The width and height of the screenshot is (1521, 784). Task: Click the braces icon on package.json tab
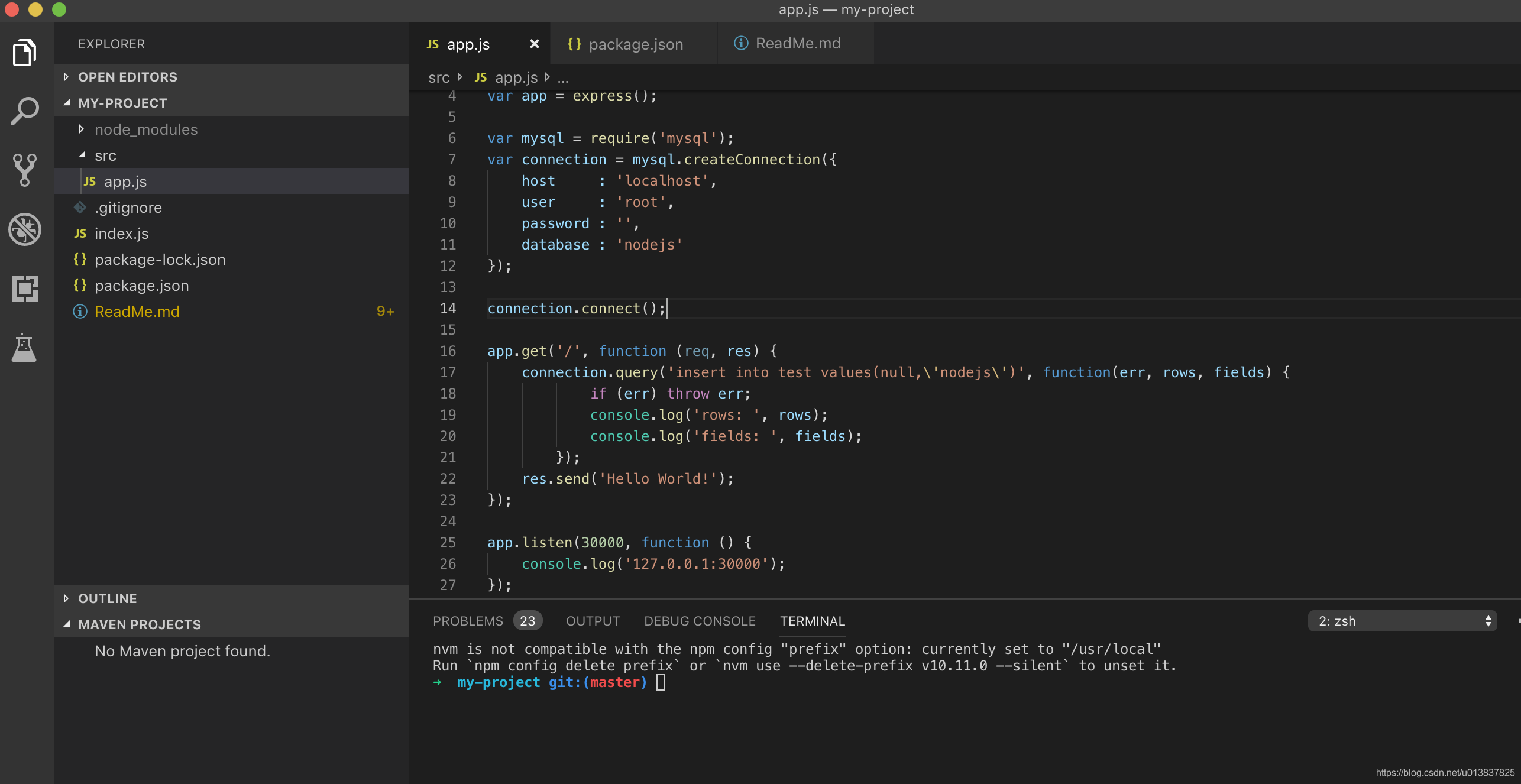pos(574,44)
